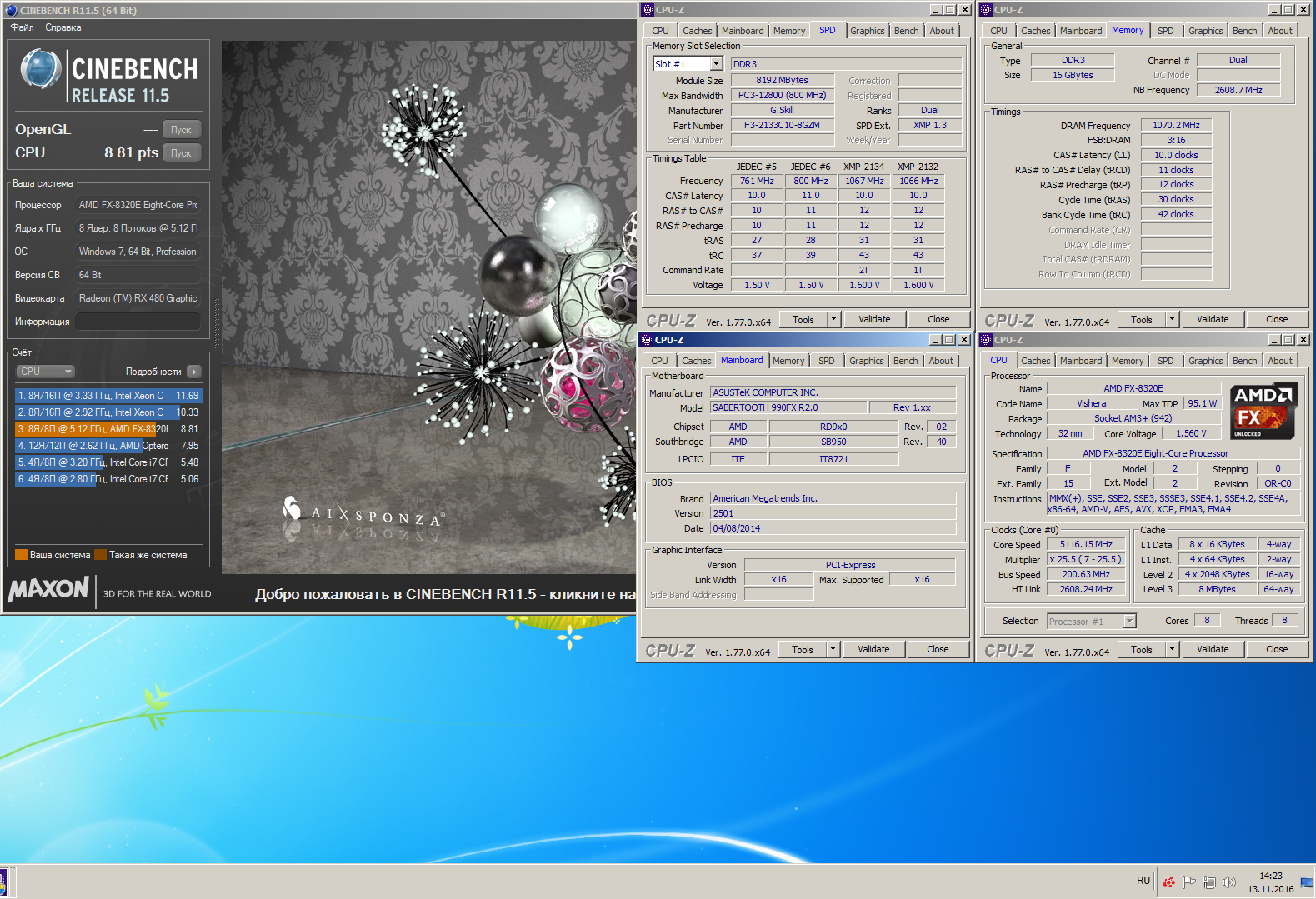The image size is (1316, 899).
Task: Open Tools dropdown arrow in Memory CPU-Z window
Action: pyautogui.click(x=1172, y=319)
